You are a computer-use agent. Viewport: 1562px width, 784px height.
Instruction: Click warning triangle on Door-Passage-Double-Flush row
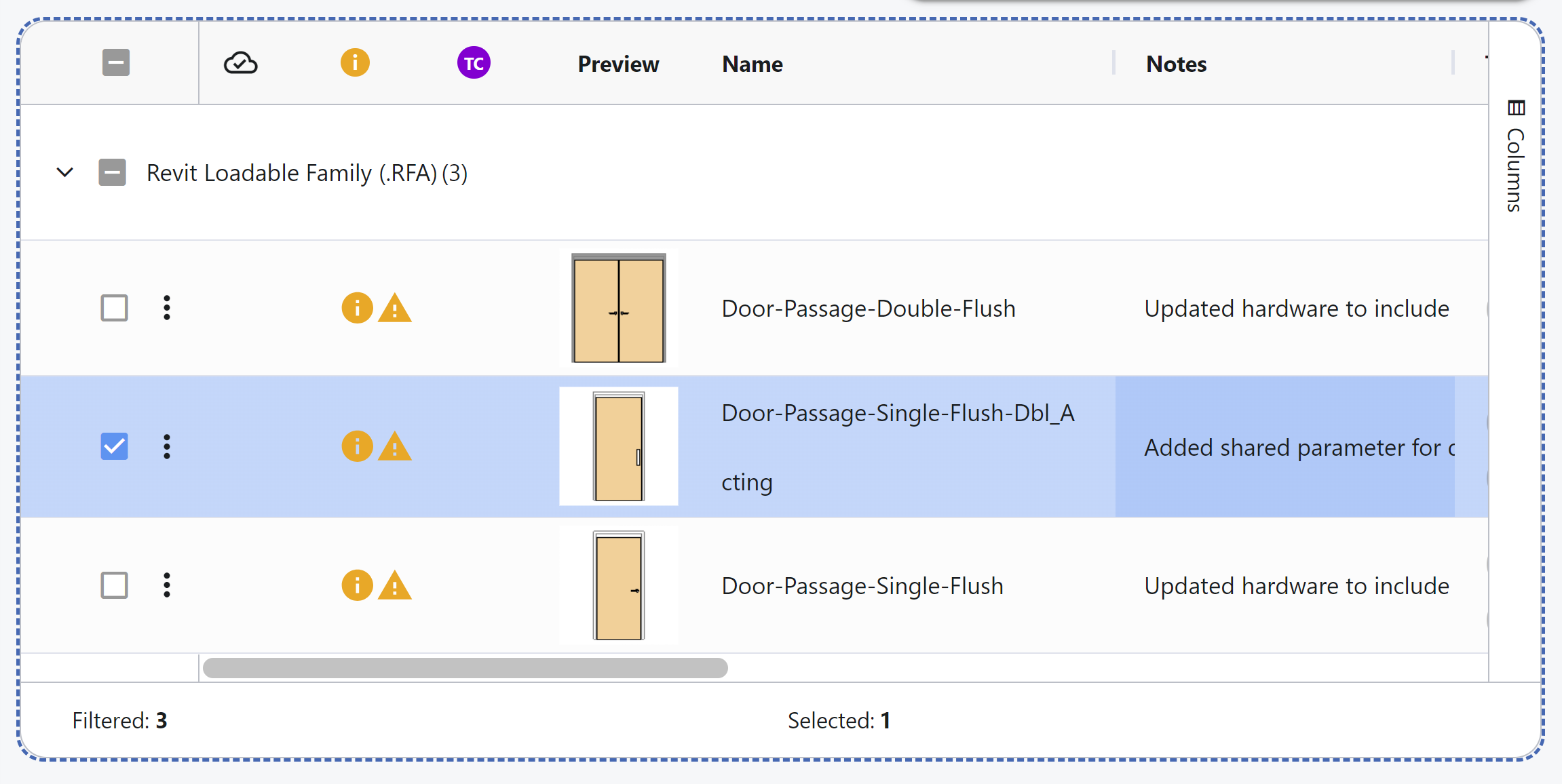click(395, 309)
